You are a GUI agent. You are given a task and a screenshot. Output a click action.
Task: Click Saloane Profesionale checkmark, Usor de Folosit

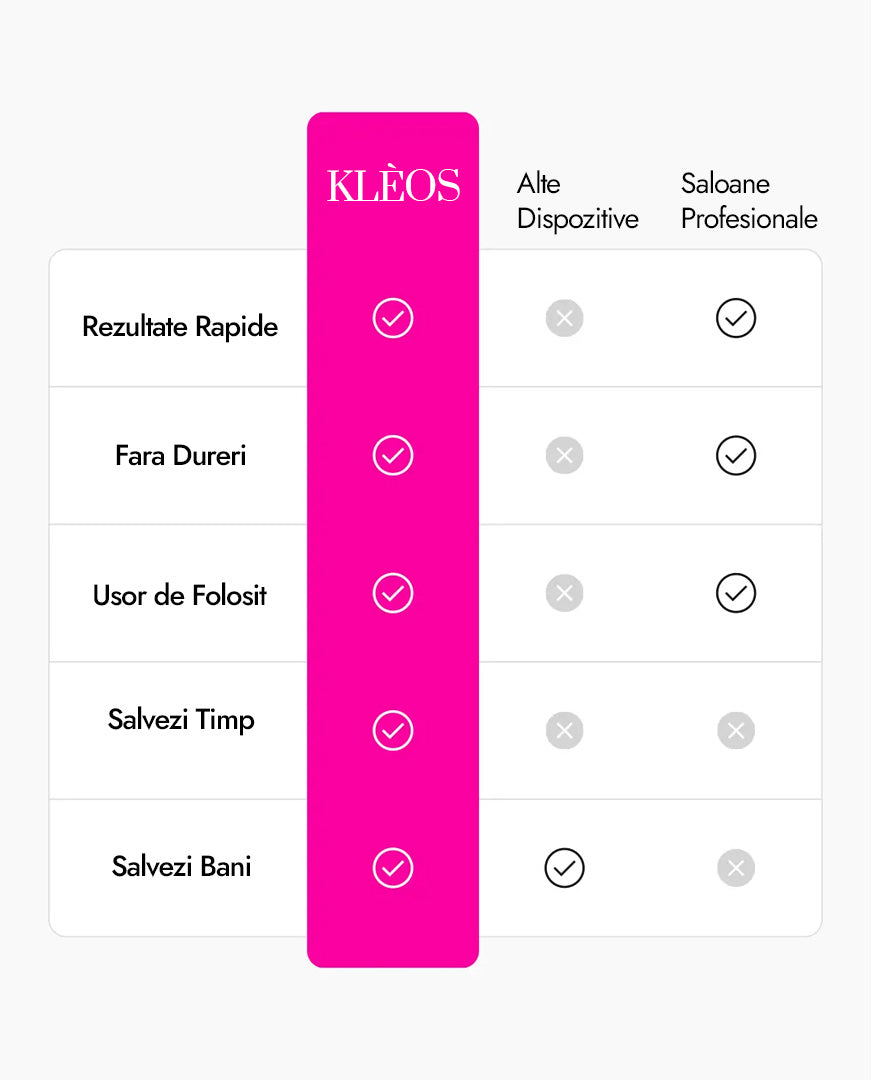[x=736, y=594]
